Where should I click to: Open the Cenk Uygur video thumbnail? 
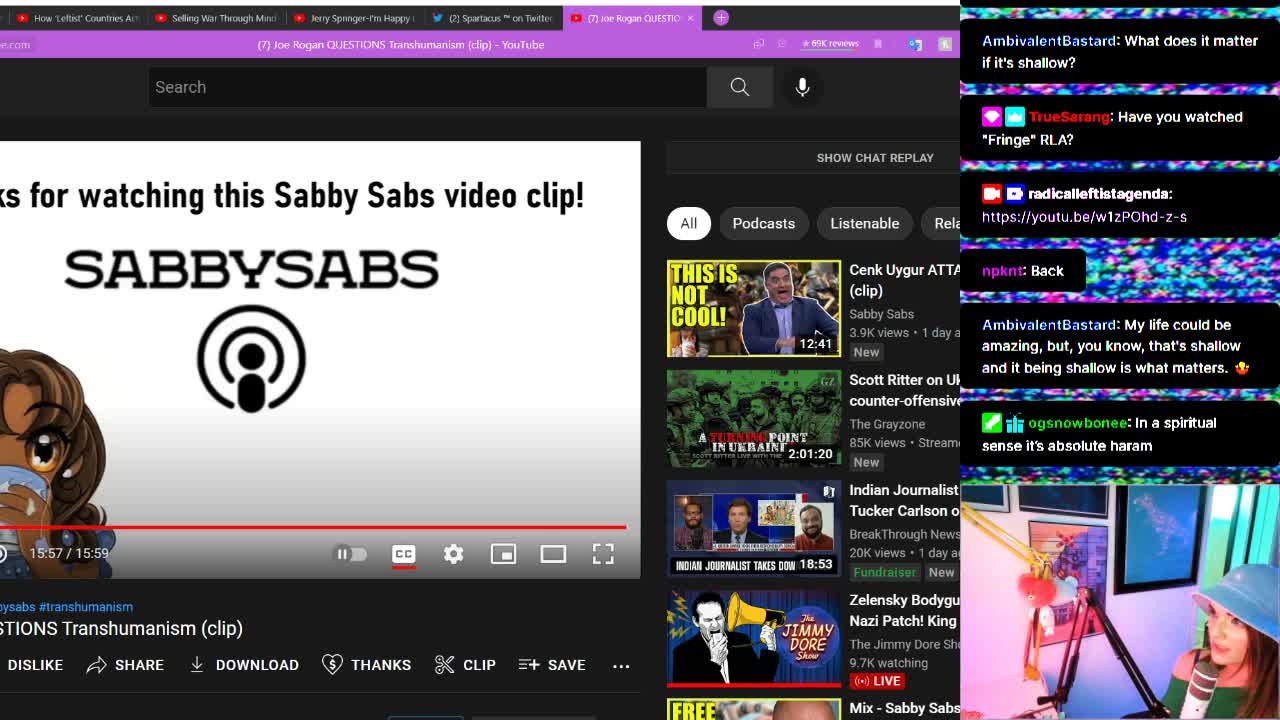click(754, 308)
